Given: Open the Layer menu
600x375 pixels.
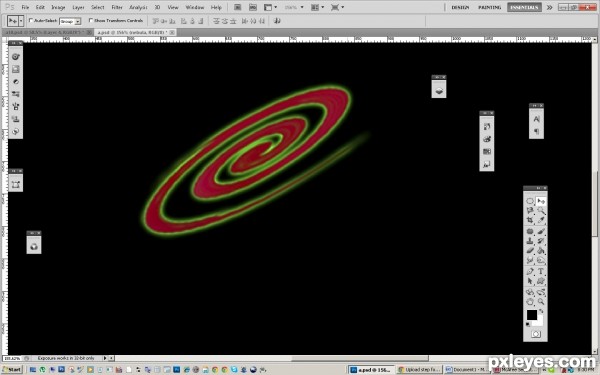Looking at the screenshot, I should click(78, 7).
